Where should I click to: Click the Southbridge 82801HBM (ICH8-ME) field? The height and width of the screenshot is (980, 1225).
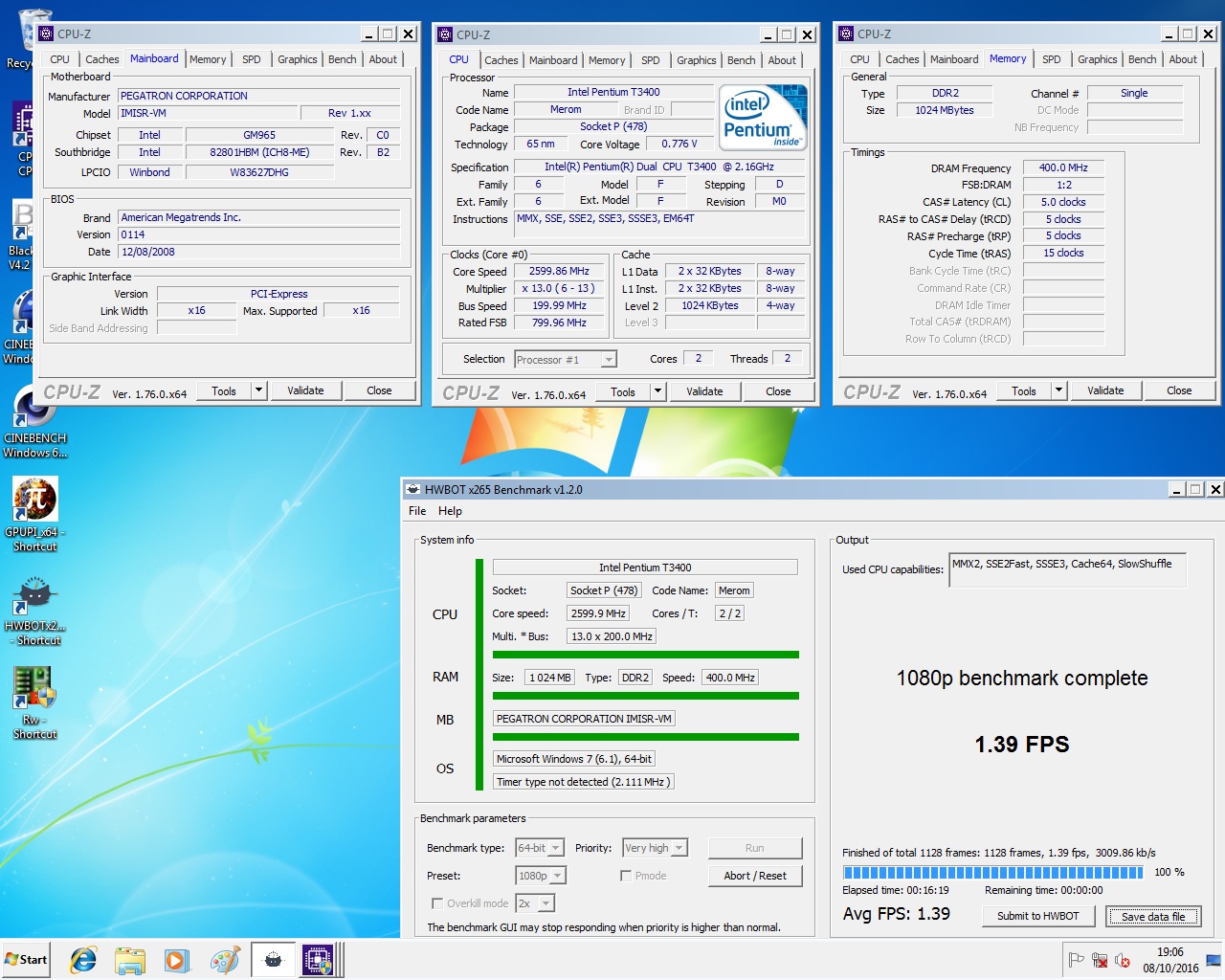[259, 152]
